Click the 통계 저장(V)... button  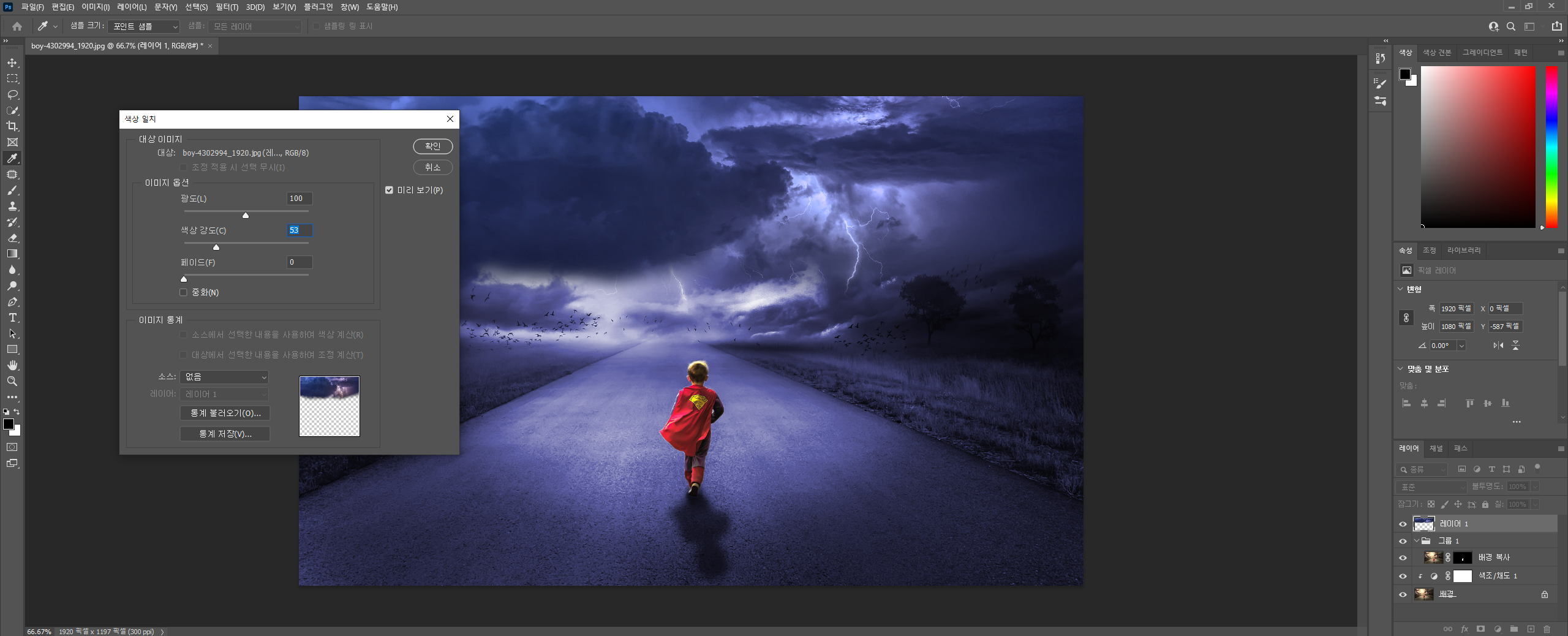tap(225, 434)
